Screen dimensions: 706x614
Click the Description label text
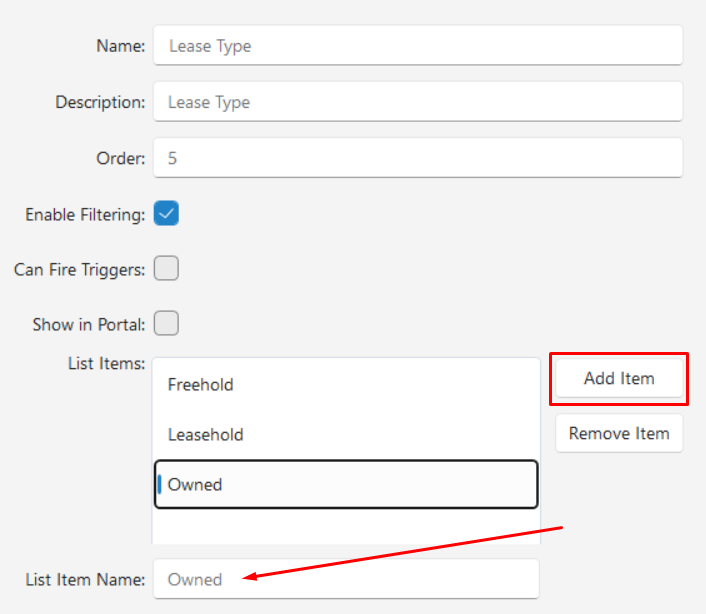(x=100, y=102)
